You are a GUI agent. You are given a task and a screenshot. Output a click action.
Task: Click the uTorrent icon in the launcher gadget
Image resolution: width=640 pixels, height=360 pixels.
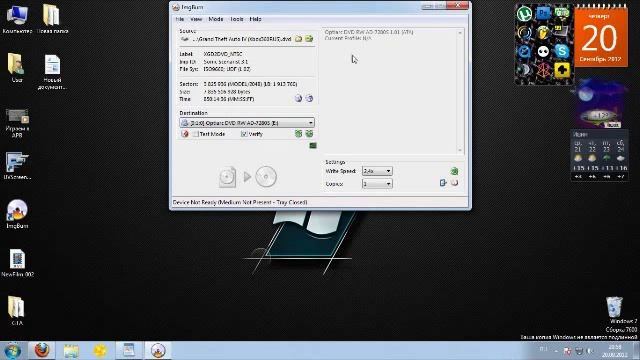tap(524, 13)
